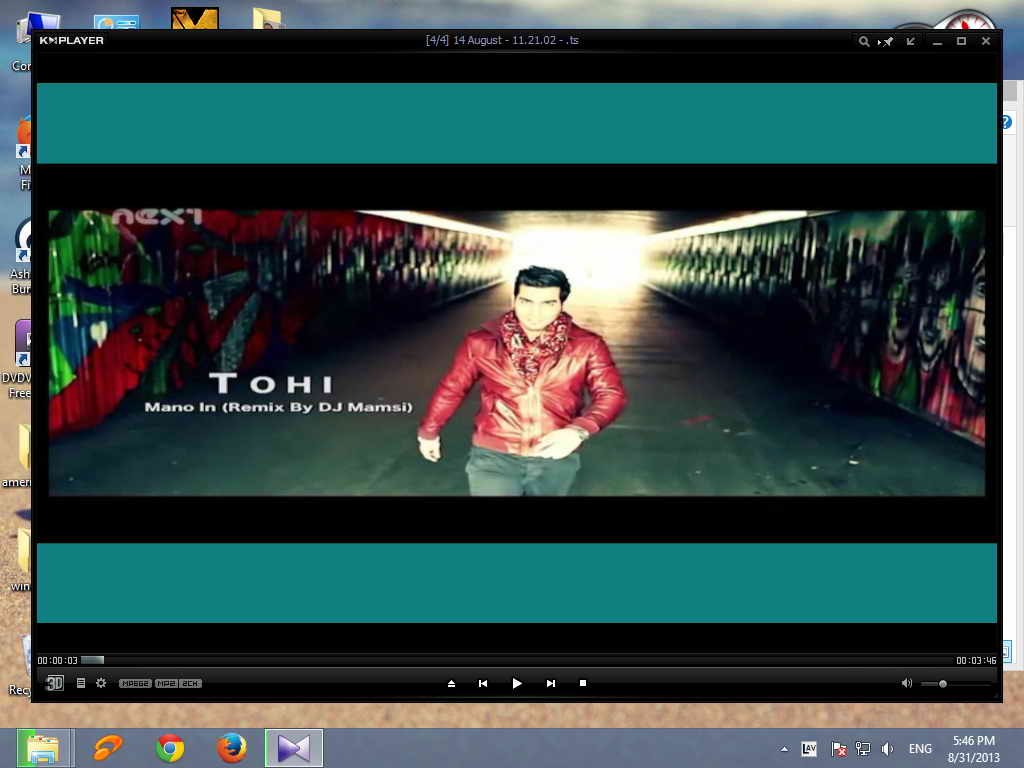Click the MP2 audio codec badge
This screenshot has width=1024, height=768.
[166, 683]
